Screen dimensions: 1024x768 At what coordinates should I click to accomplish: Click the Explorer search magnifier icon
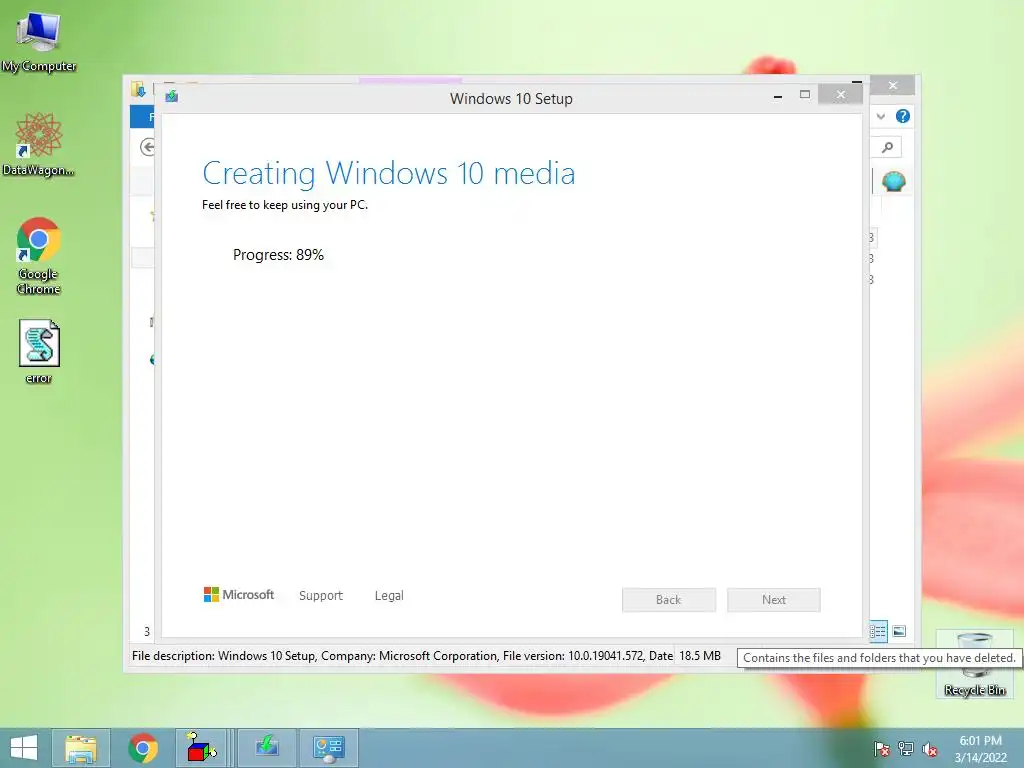pyautogui.click(x=888, y=148)
